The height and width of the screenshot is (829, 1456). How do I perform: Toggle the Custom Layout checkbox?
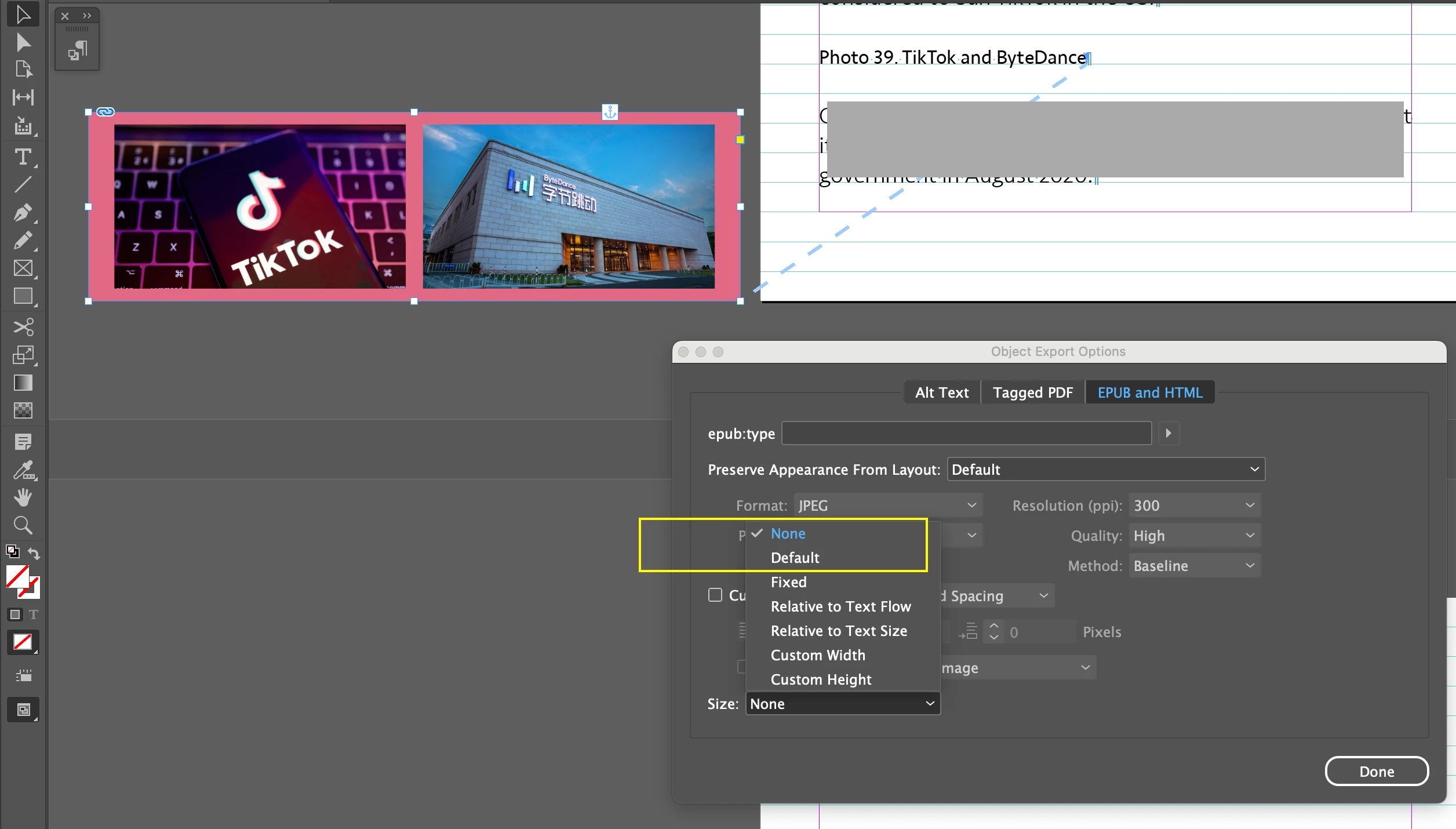(x=715, y=595)
